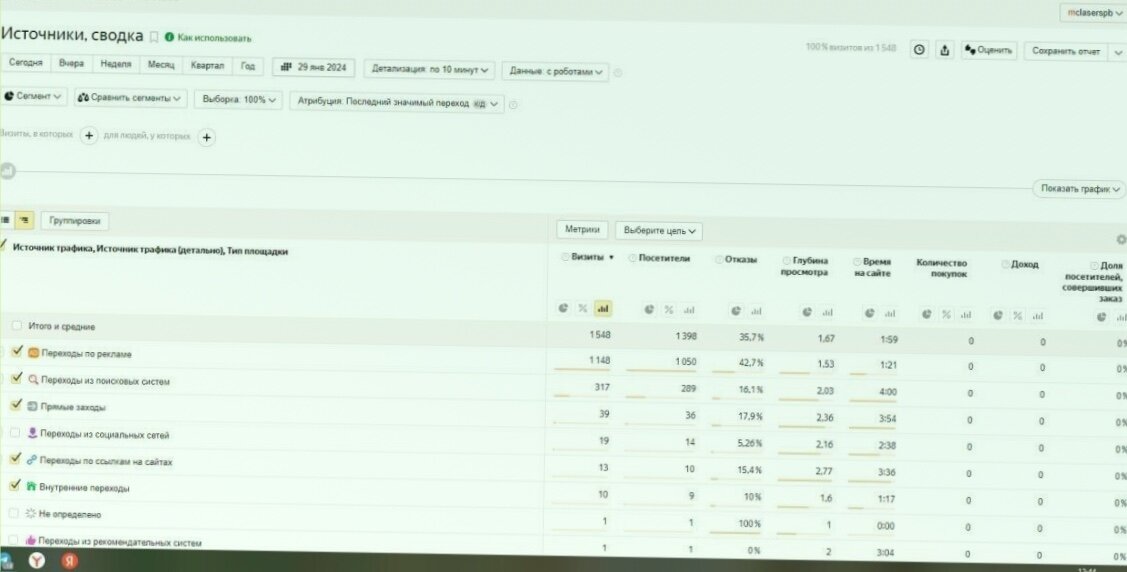Open the Выберите цель dropdown

659,231
